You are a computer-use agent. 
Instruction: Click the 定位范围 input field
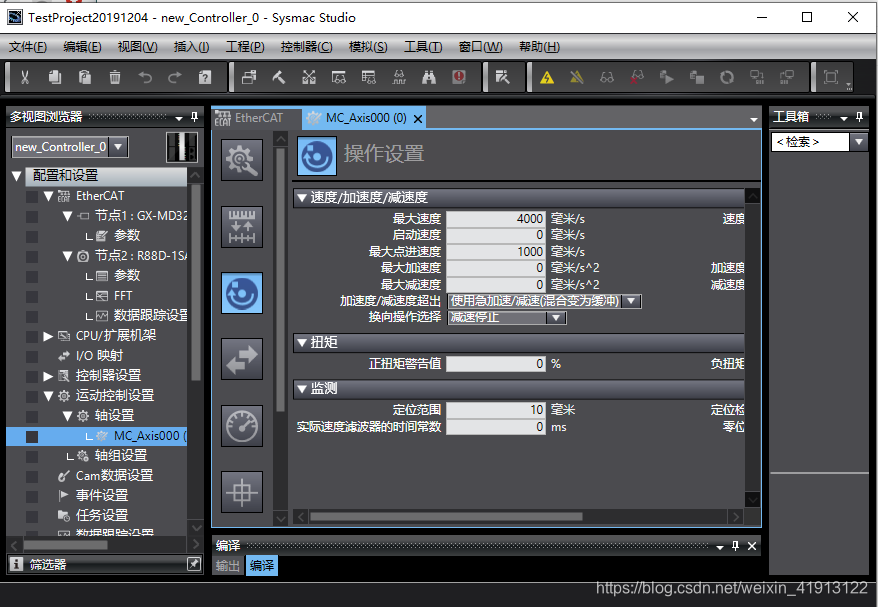[x=496, y=410]
